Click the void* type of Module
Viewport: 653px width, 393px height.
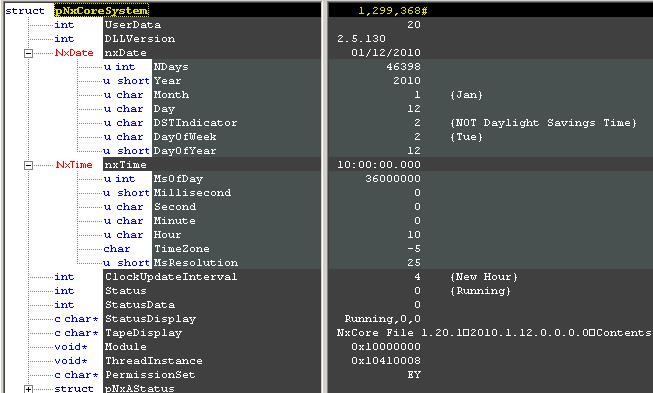pyautogui.click(x=71, y=347)
